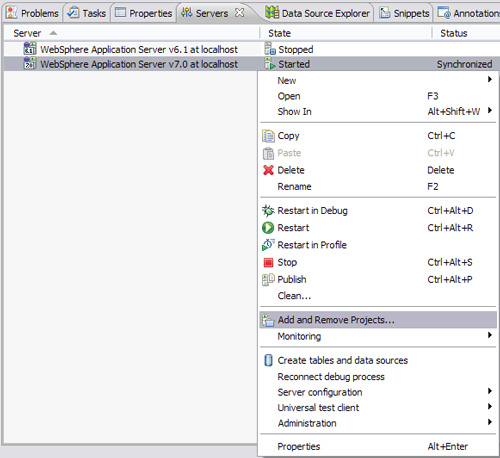Switch to the Properties tab
This screenshot has width=500, height=458.
point(143,13)
